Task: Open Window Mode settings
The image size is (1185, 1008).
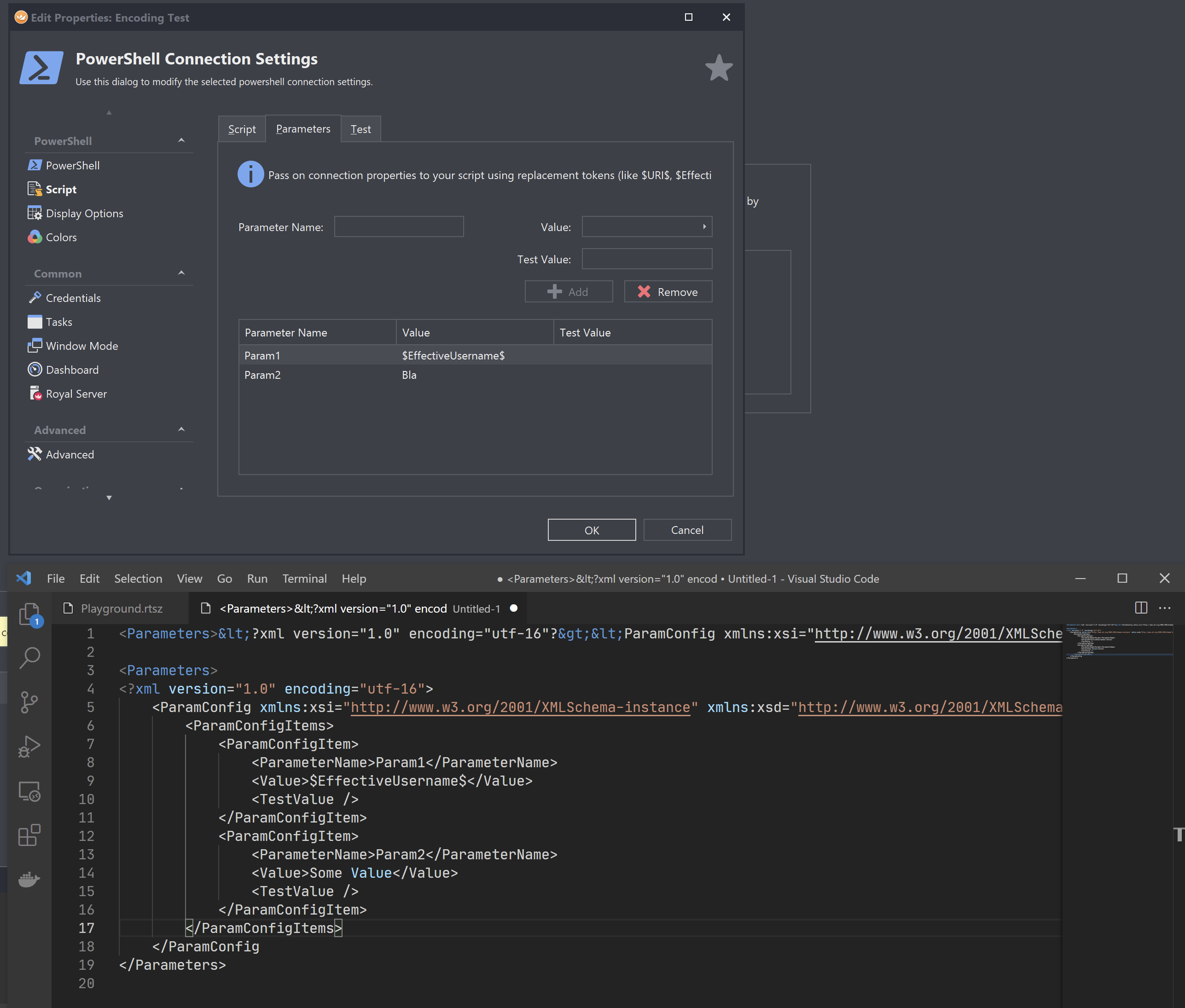Action: [82, 346]
